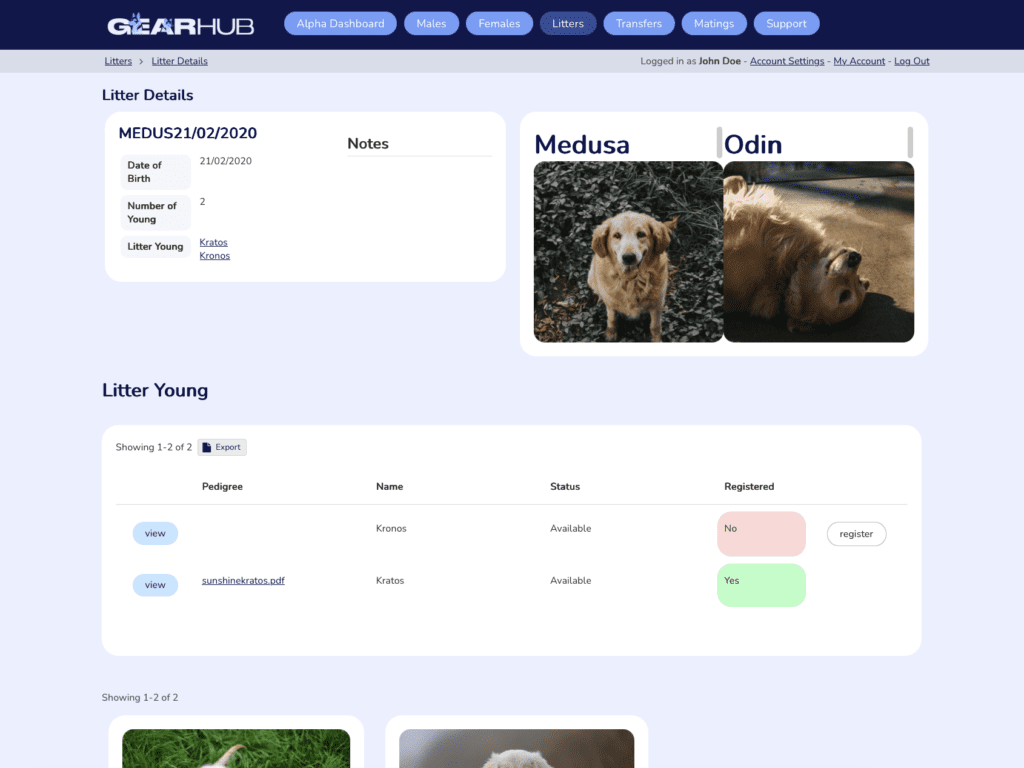Click the MEDUS21/02/2020 litter title
The image size is (1024, 768).
tap(187, 133)
